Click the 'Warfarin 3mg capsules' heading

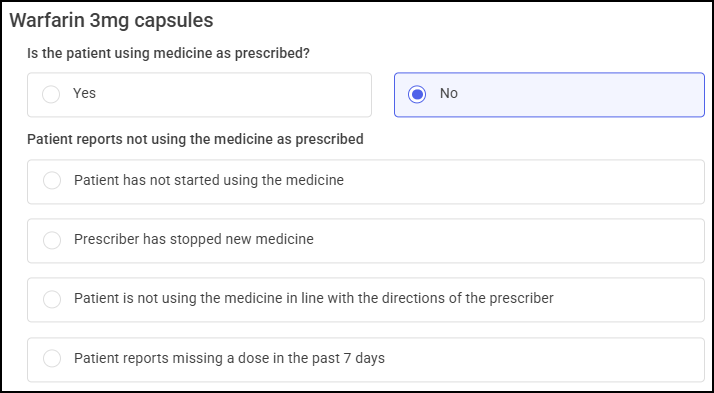(112, 20)
